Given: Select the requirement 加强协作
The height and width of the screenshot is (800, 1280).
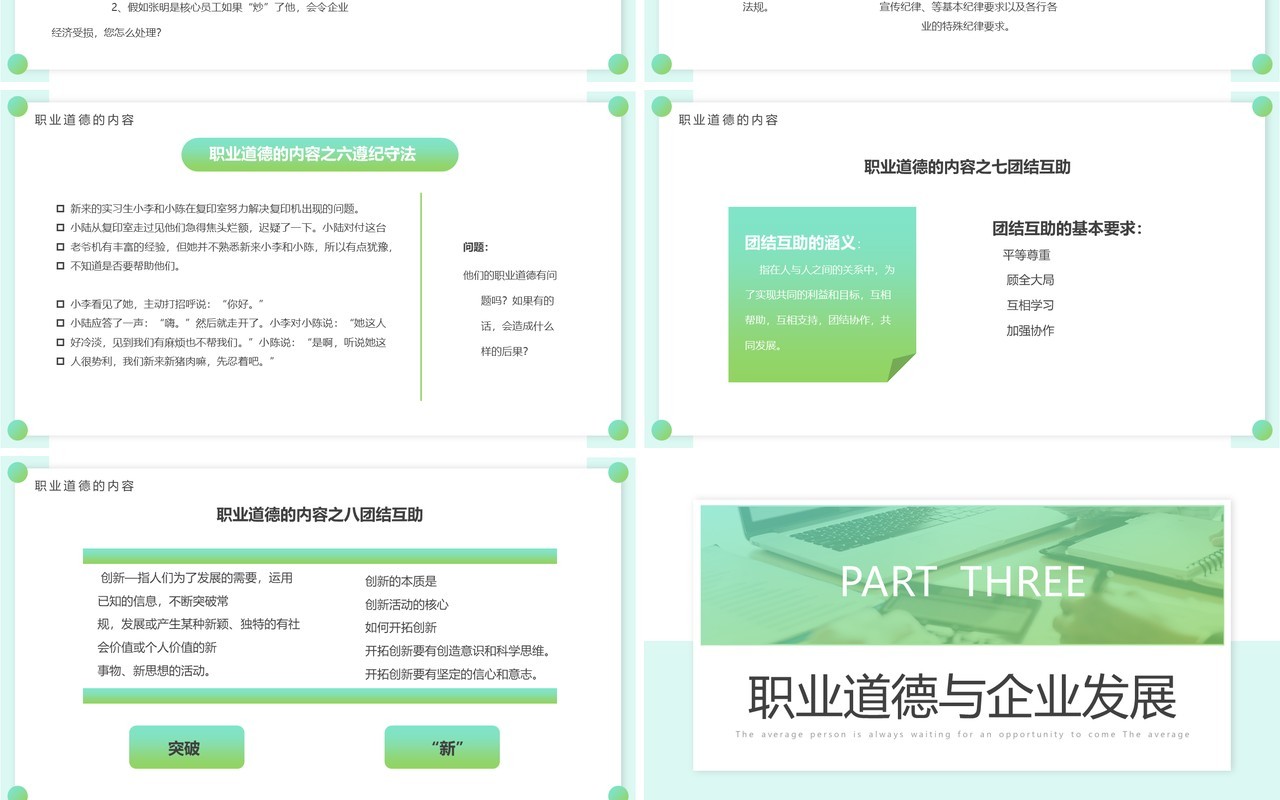Looking at the screenshot, I should tap(1030, 330).
